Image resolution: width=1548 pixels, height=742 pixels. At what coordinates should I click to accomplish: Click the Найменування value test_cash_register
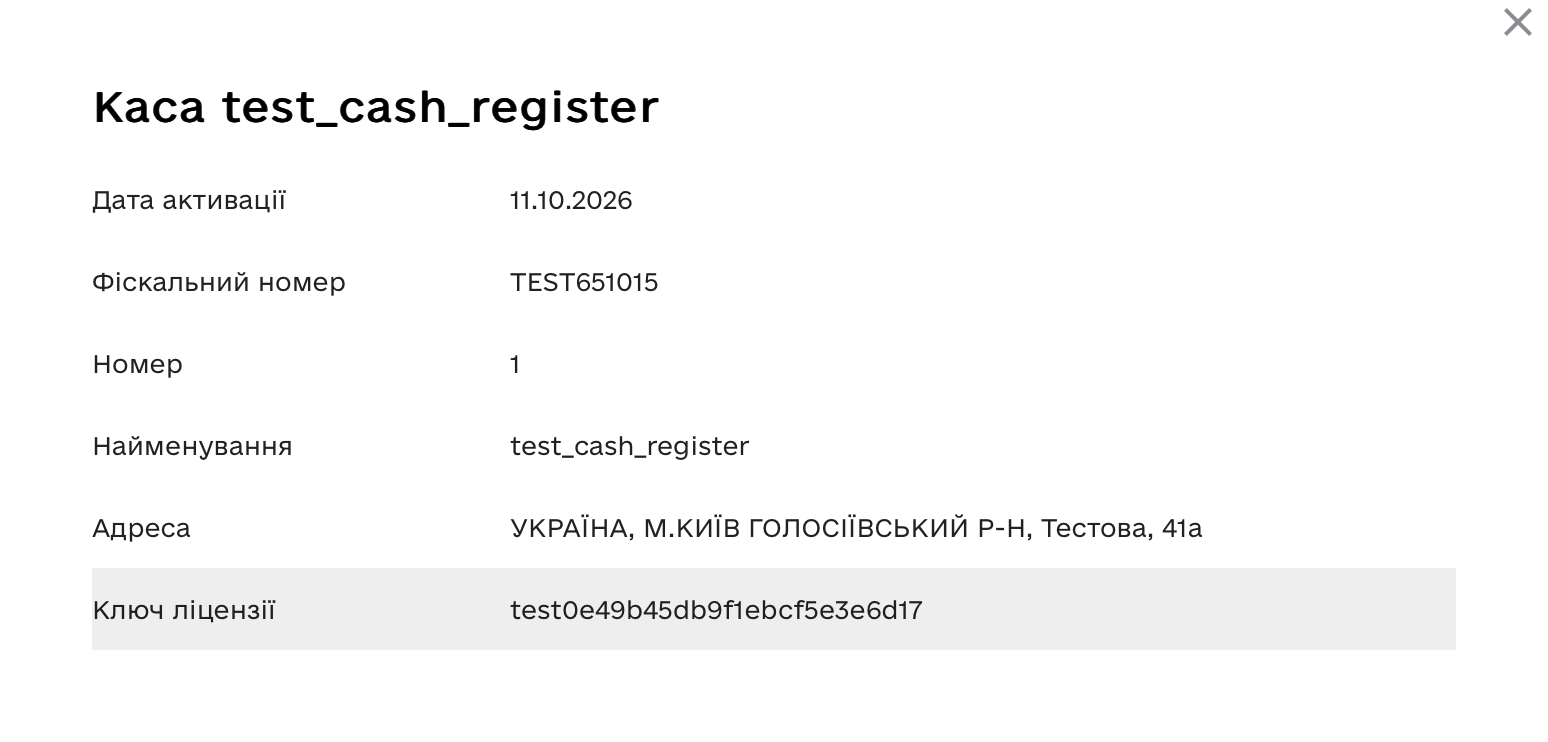(629, 446)
